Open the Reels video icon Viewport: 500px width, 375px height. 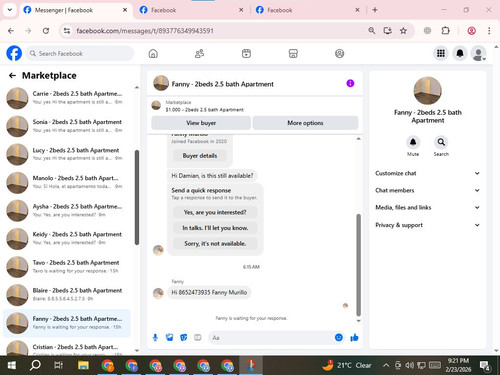[246, 53]
